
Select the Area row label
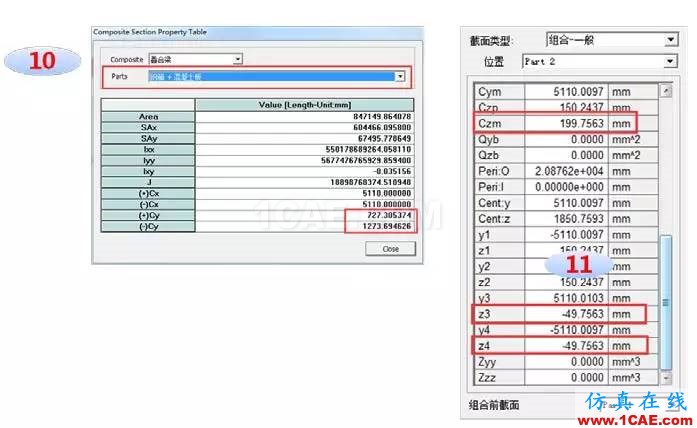[148, 116]
